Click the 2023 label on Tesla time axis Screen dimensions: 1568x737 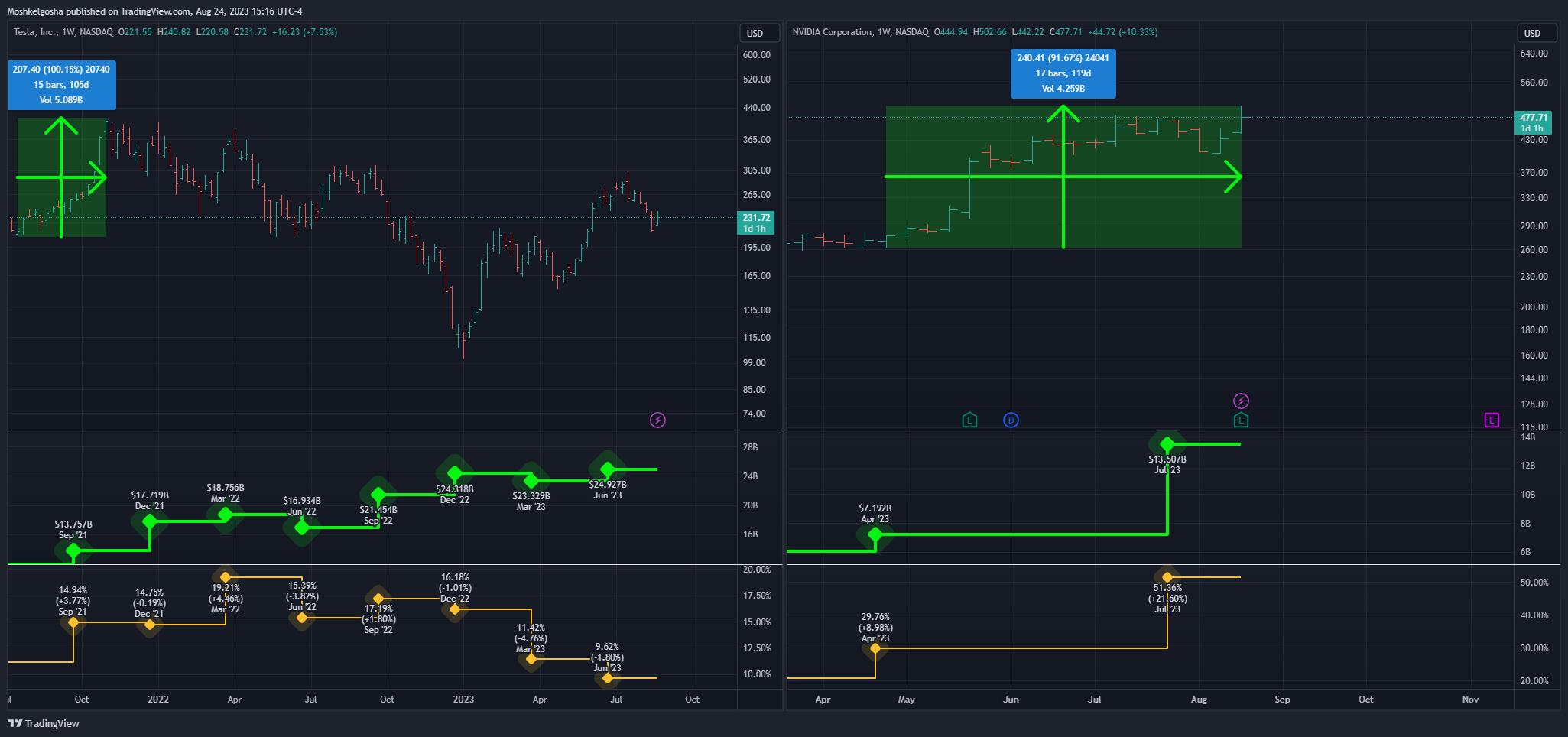tap(463, 700)
